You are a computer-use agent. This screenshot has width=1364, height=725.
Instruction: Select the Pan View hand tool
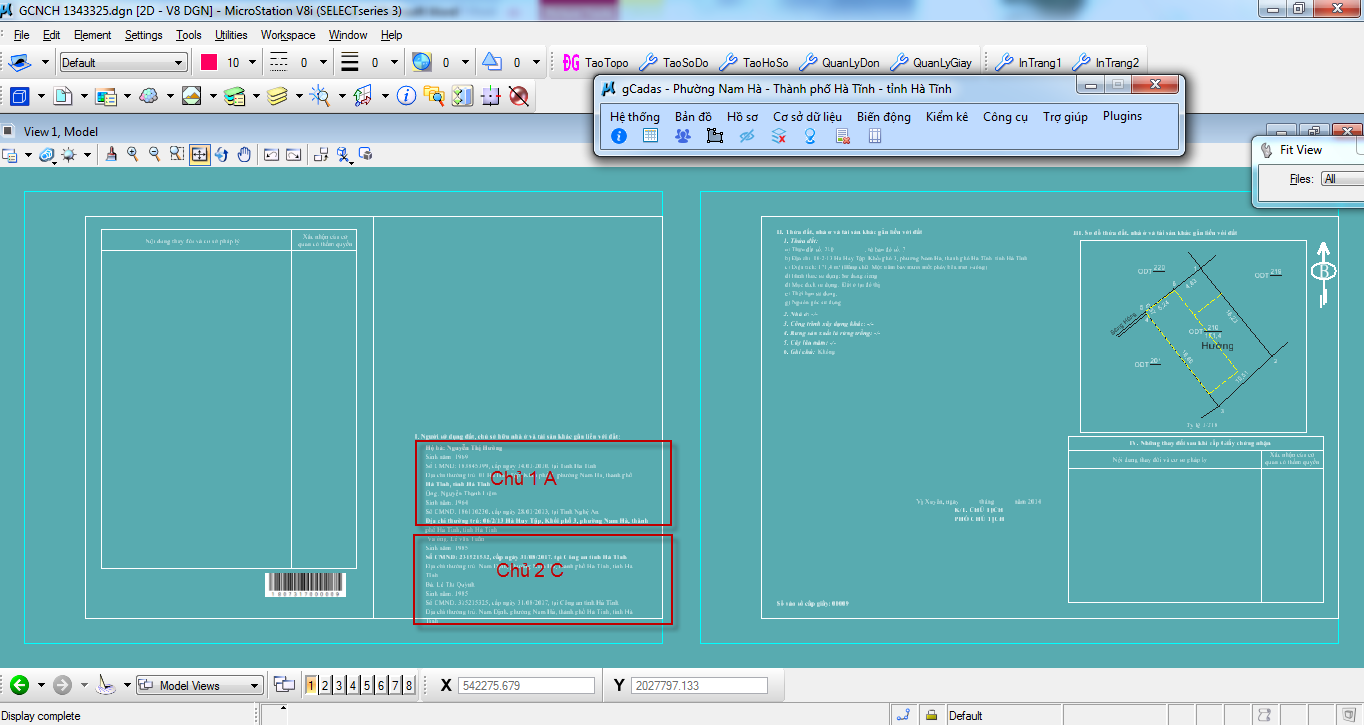click(243, 154)
